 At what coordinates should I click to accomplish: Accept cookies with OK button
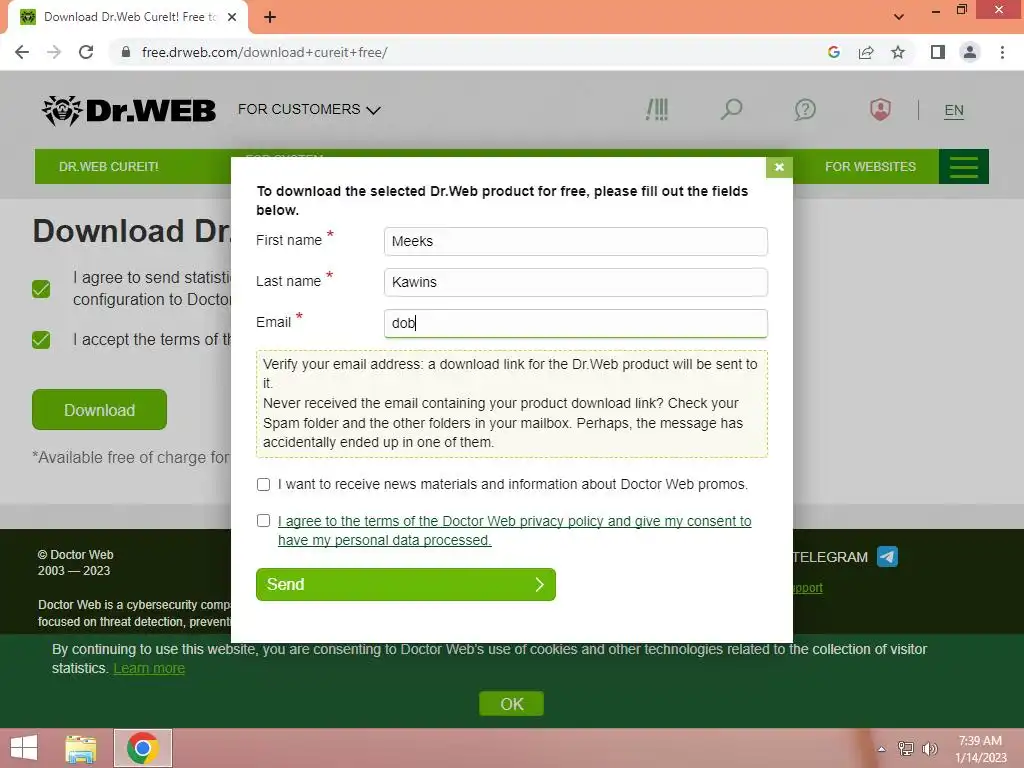point(511,704)
